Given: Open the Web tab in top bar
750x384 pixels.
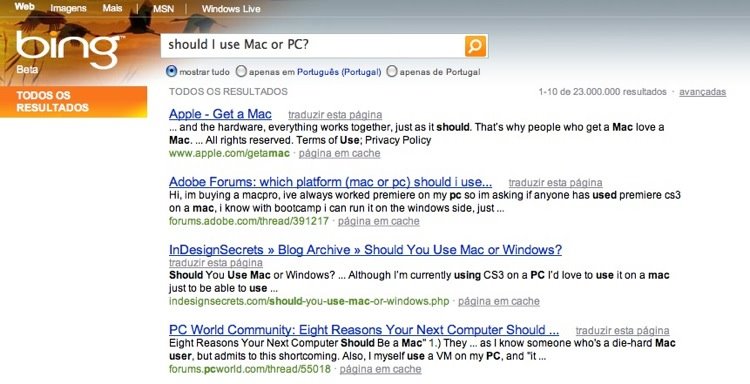Looking at the screenshot, I should 24,7.
